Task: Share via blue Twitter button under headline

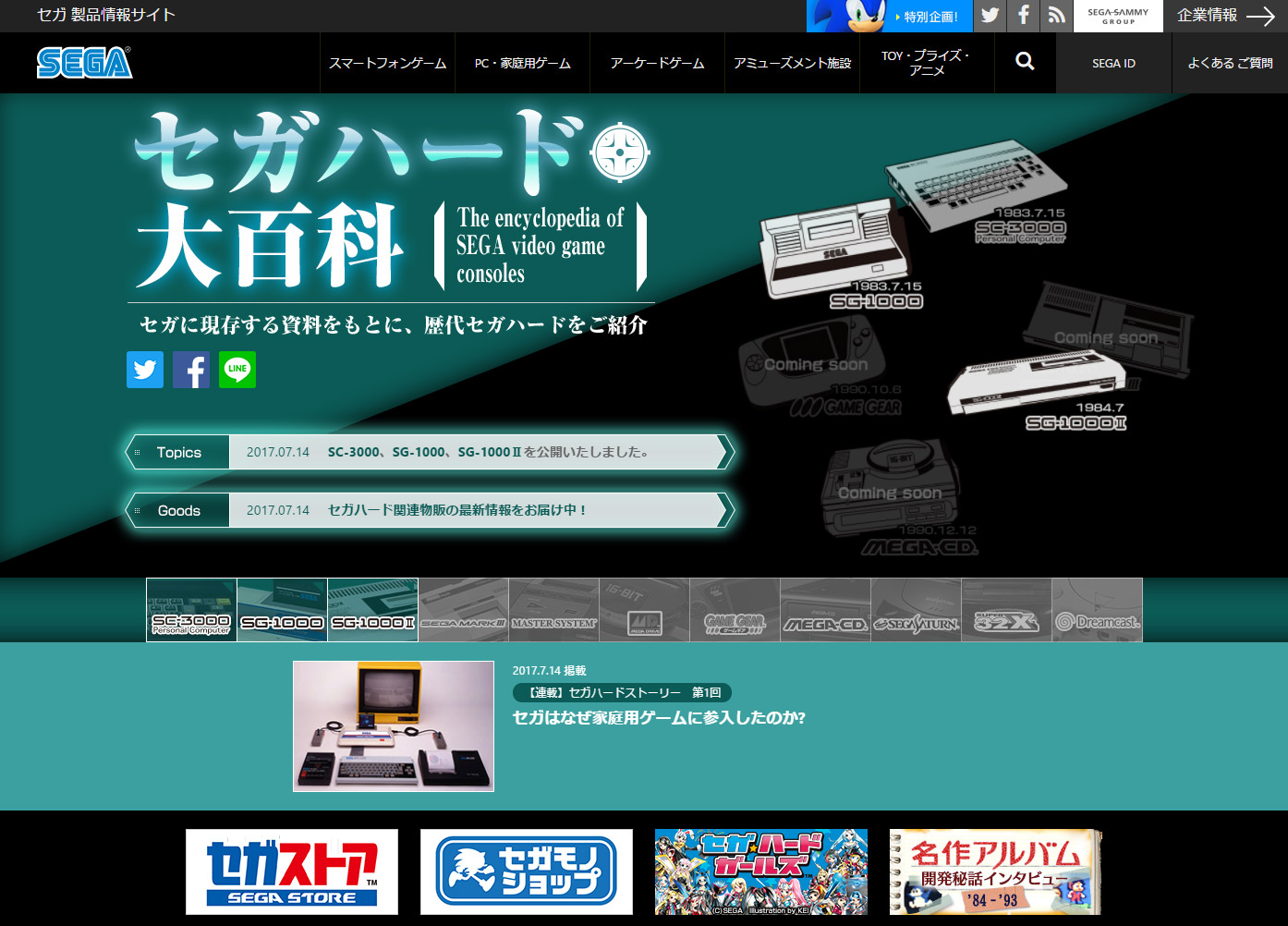Action: pos(145,370)
